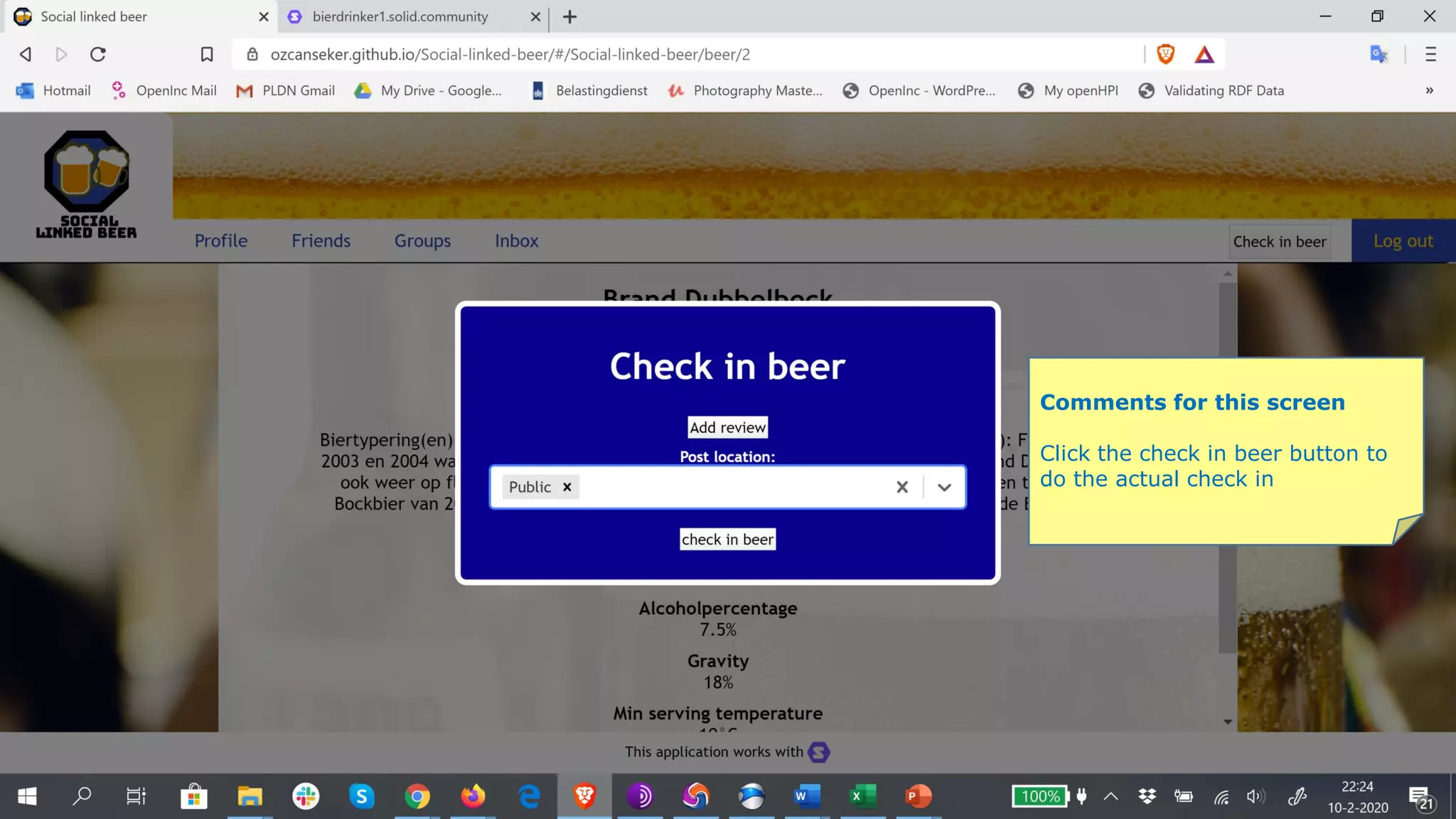This screenshot has height=819, width=1456.
Task: Show more bookmarks via the chevron
Action: [x=1430, y=90]
